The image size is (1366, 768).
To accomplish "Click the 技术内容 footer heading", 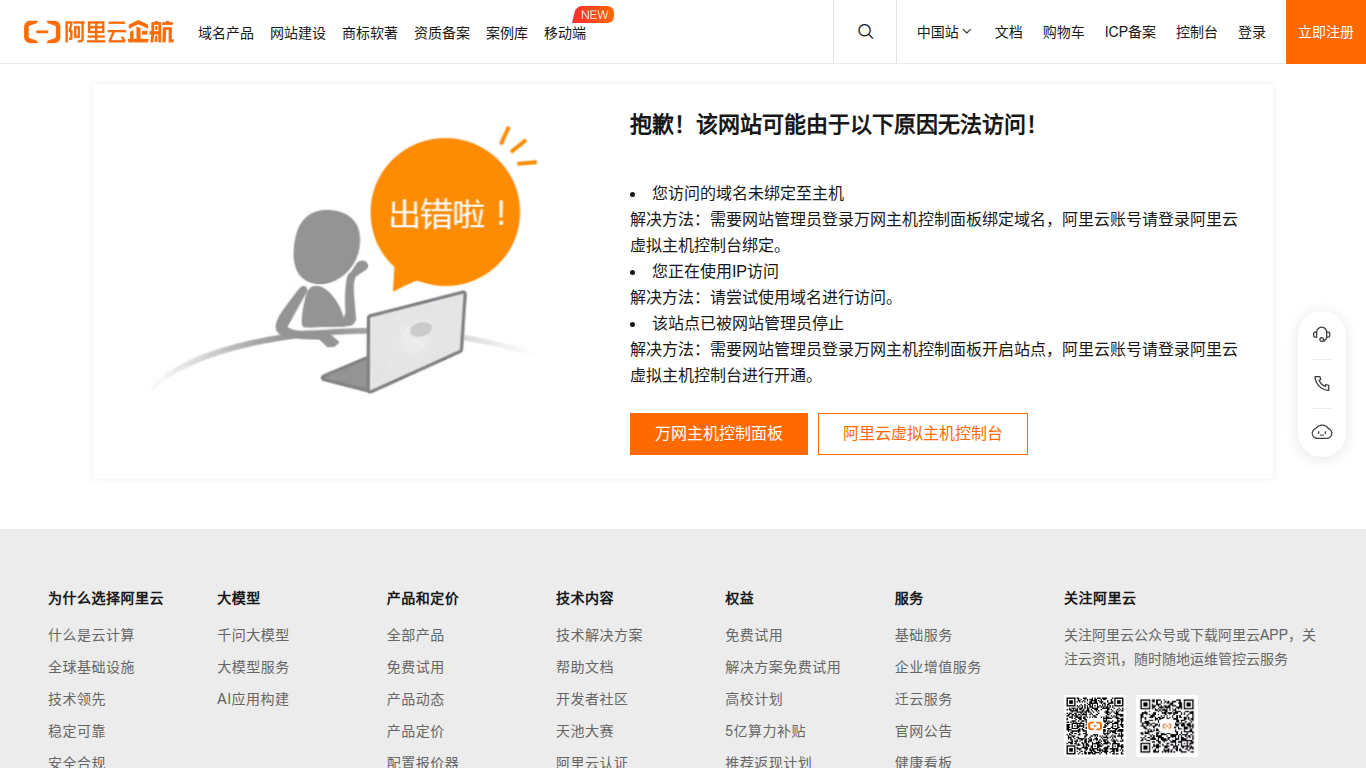I will (x=585, y=598).
